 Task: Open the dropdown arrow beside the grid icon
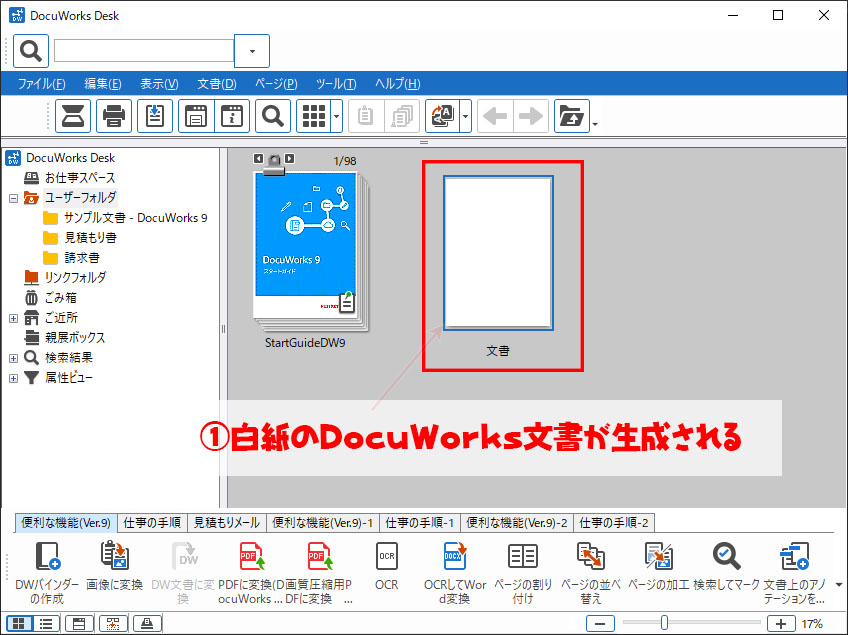(336, 116)
